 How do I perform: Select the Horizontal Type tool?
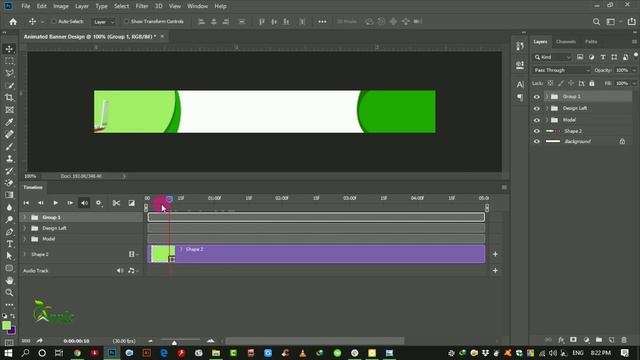coord(9,244)
